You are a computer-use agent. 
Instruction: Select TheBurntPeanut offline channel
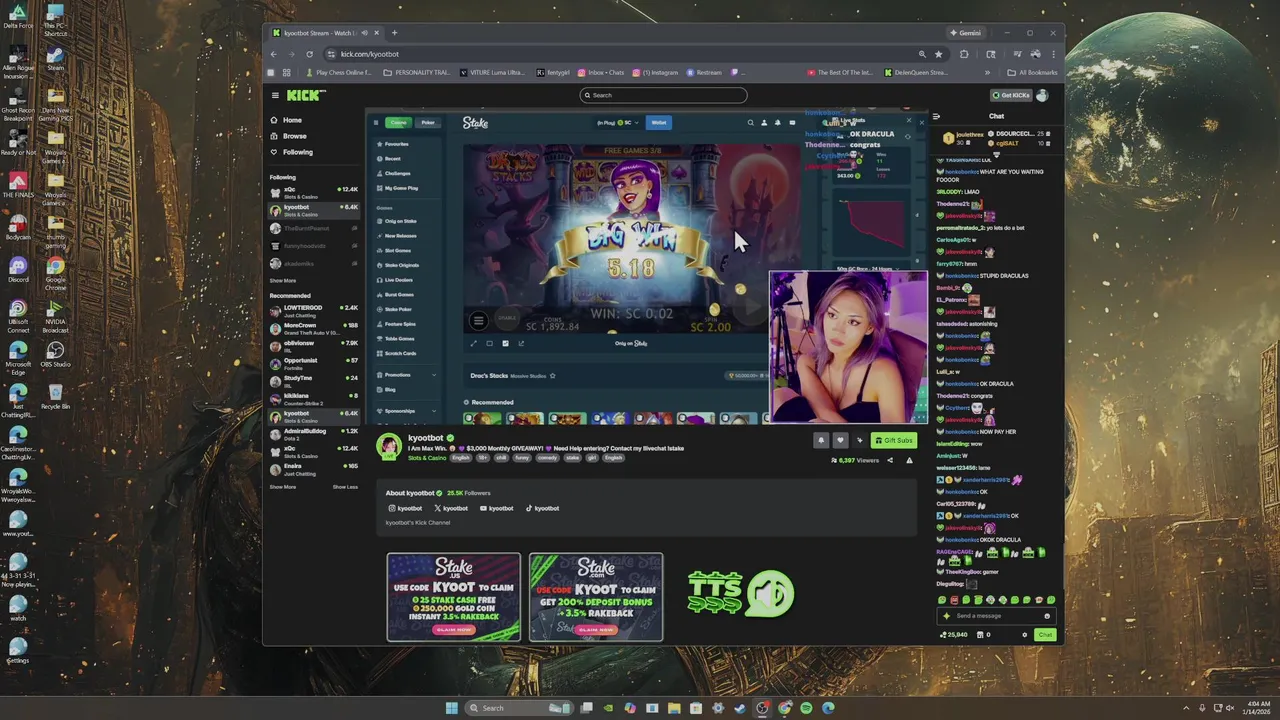[314, 228]
